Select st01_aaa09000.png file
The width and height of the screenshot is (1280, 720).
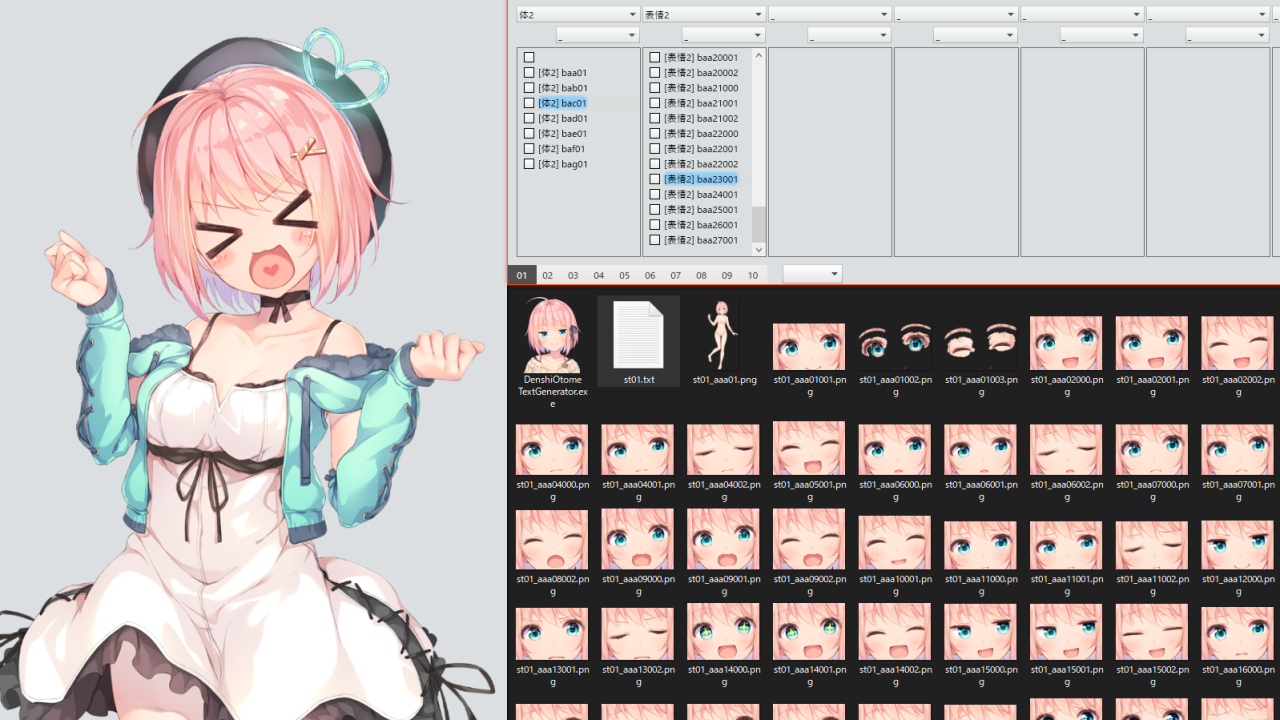pyautogui.click(x=638, y=540)
